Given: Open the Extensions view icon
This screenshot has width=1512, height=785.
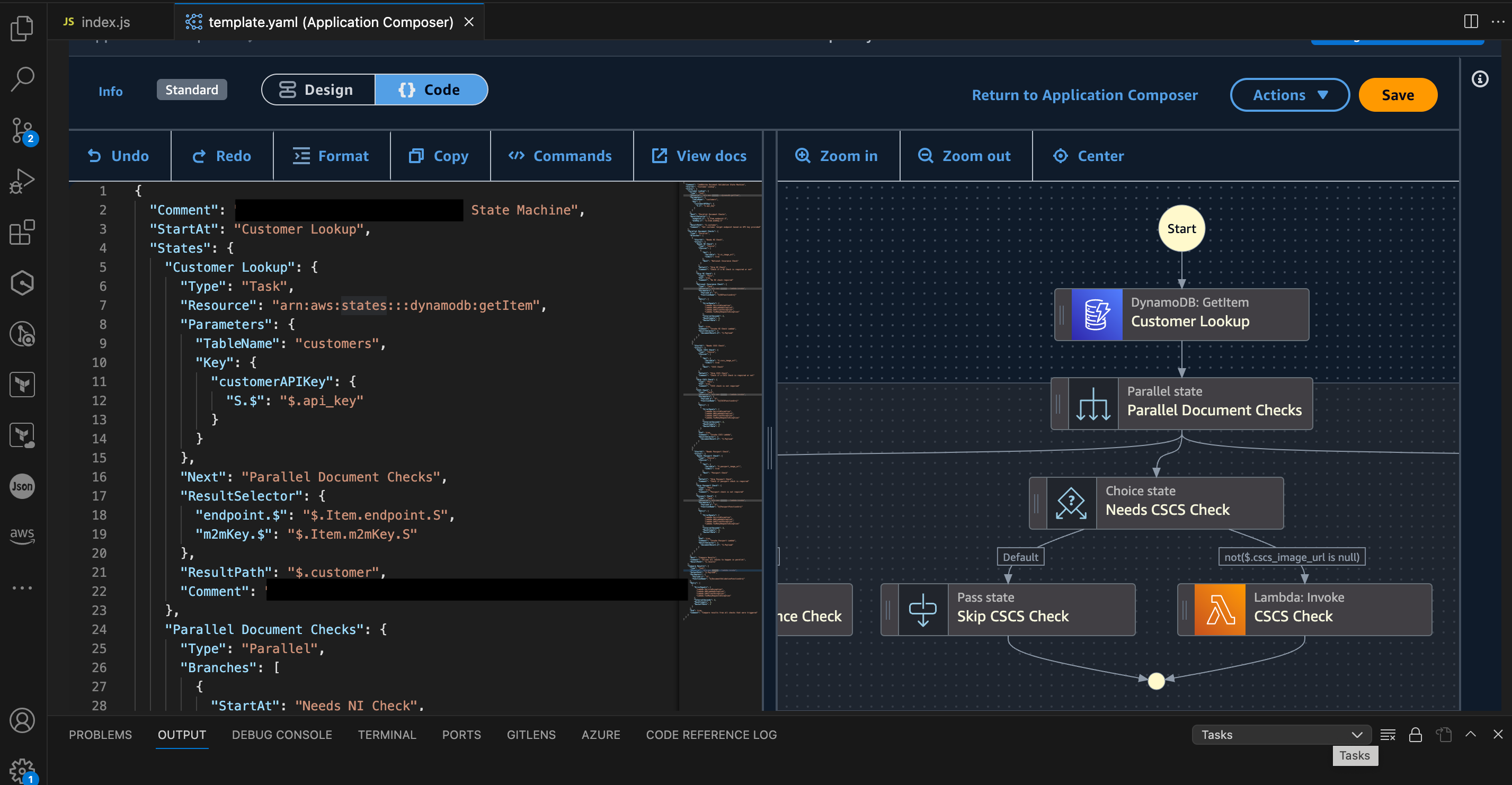Looking at the screenshot, I should (x=22, y=233).
